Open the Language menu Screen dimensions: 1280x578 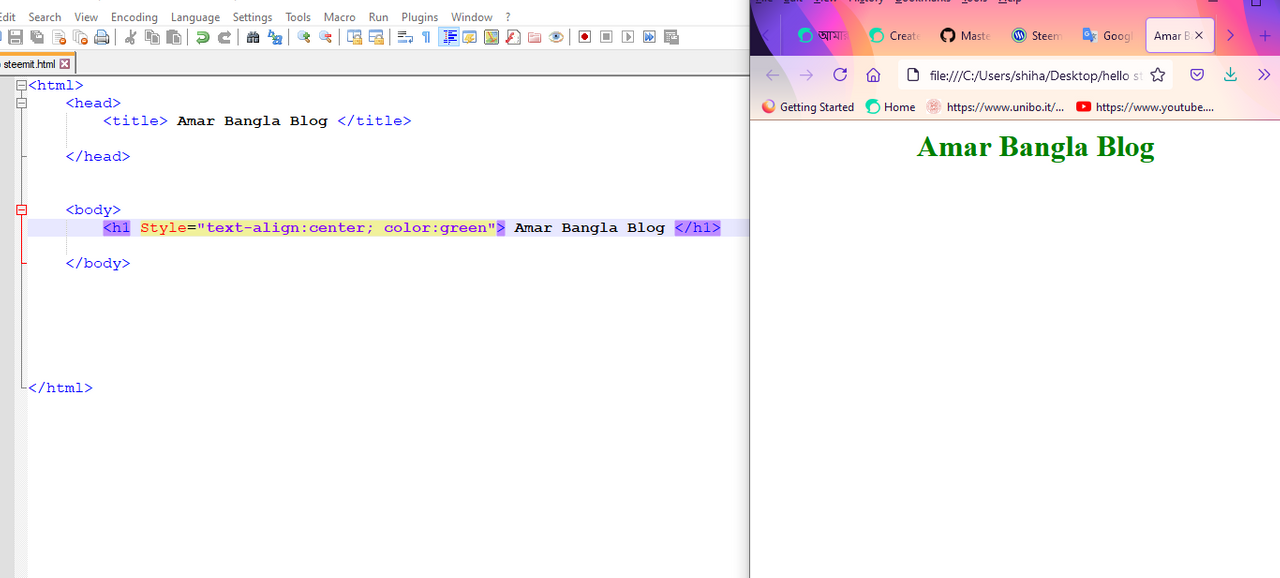(195, 17)
